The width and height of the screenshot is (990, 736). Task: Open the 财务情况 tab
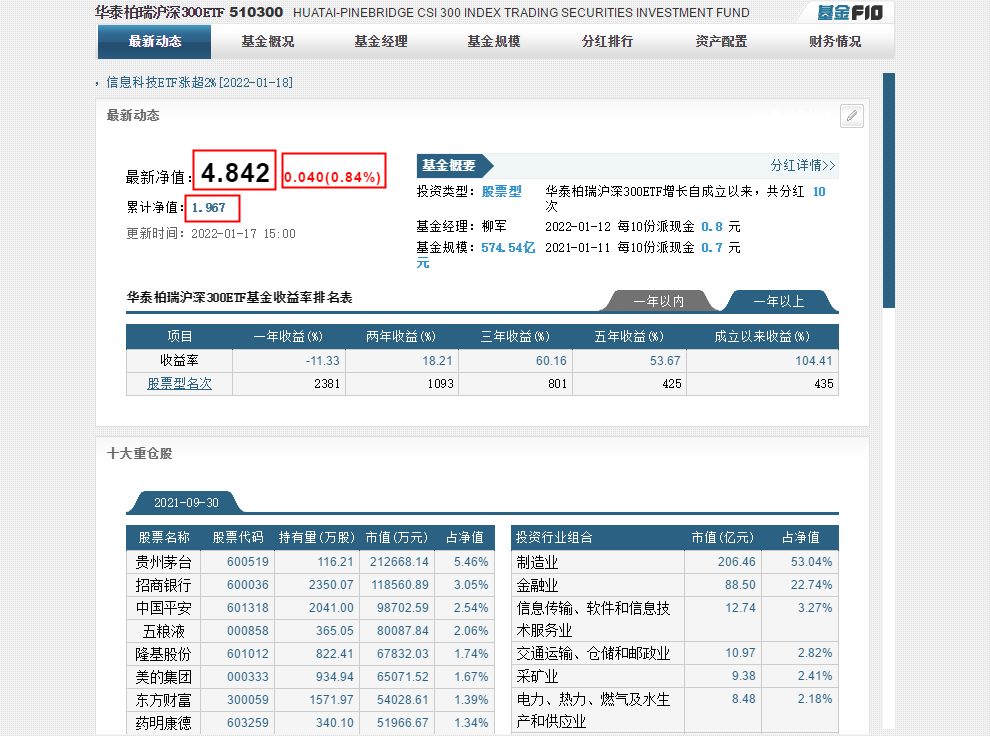click(x=835, y=43)
